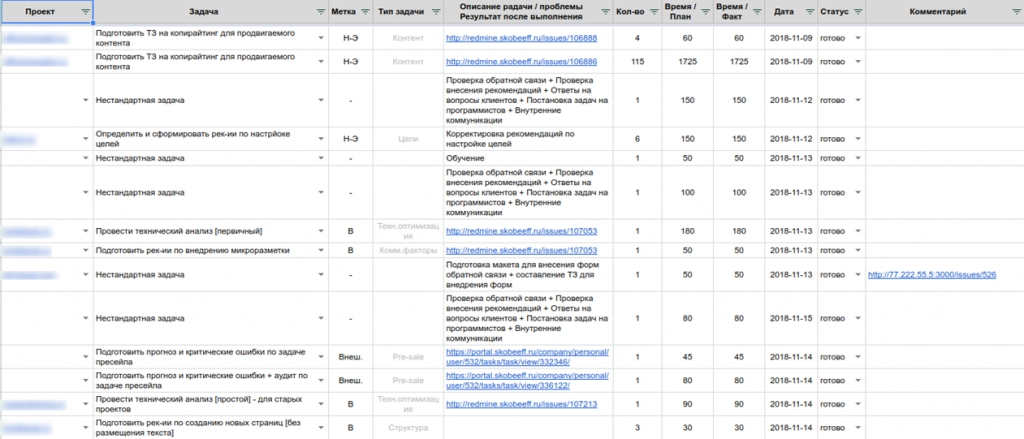Select the 'Подготовка макета для внесения форм' description cell

528,275
